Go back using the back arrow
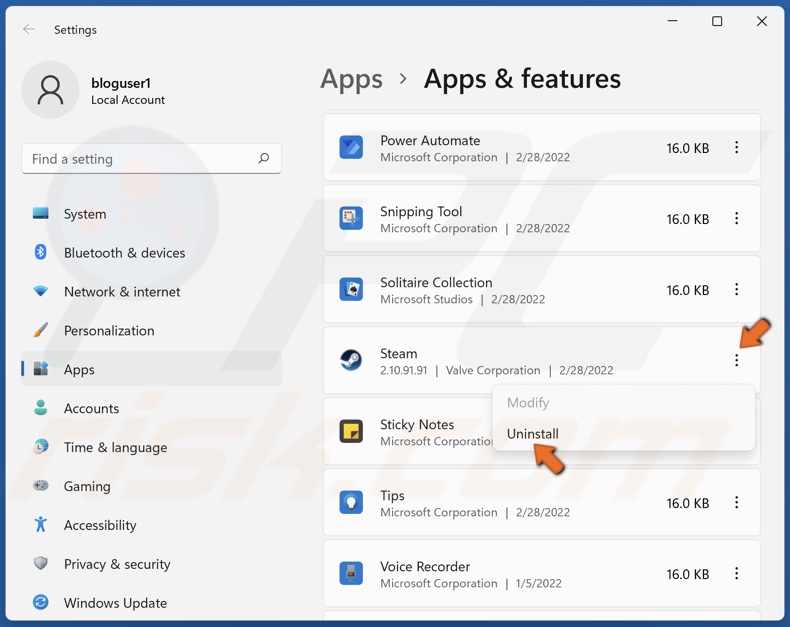 pos(29,29)
